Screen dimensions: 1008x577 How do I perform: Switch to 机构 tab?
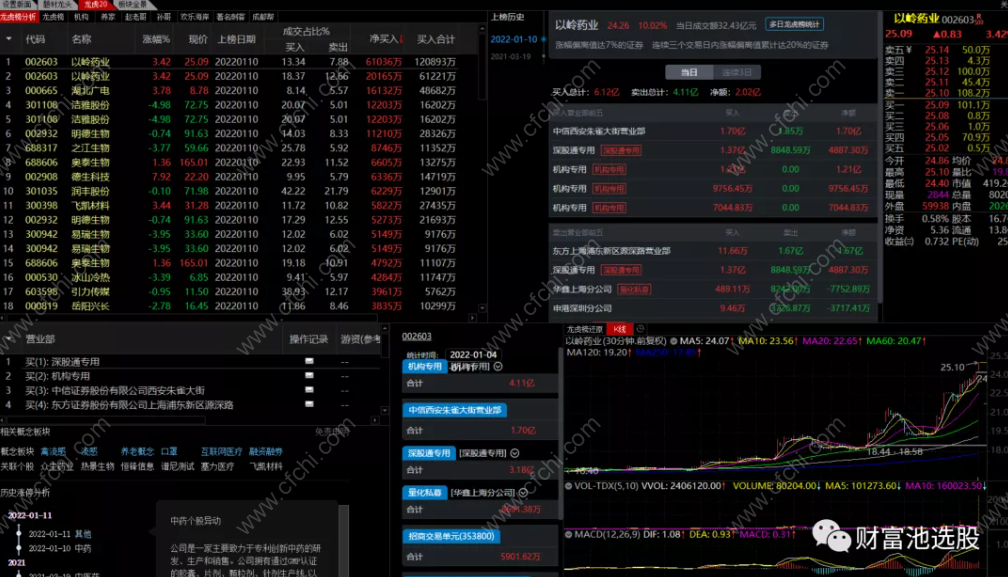pos(81,17)
